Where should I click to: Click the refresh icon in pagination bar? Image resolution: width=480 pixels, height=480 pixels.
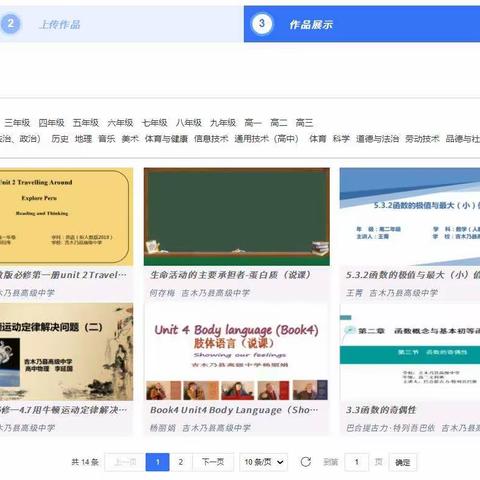(x=306, y=462)
